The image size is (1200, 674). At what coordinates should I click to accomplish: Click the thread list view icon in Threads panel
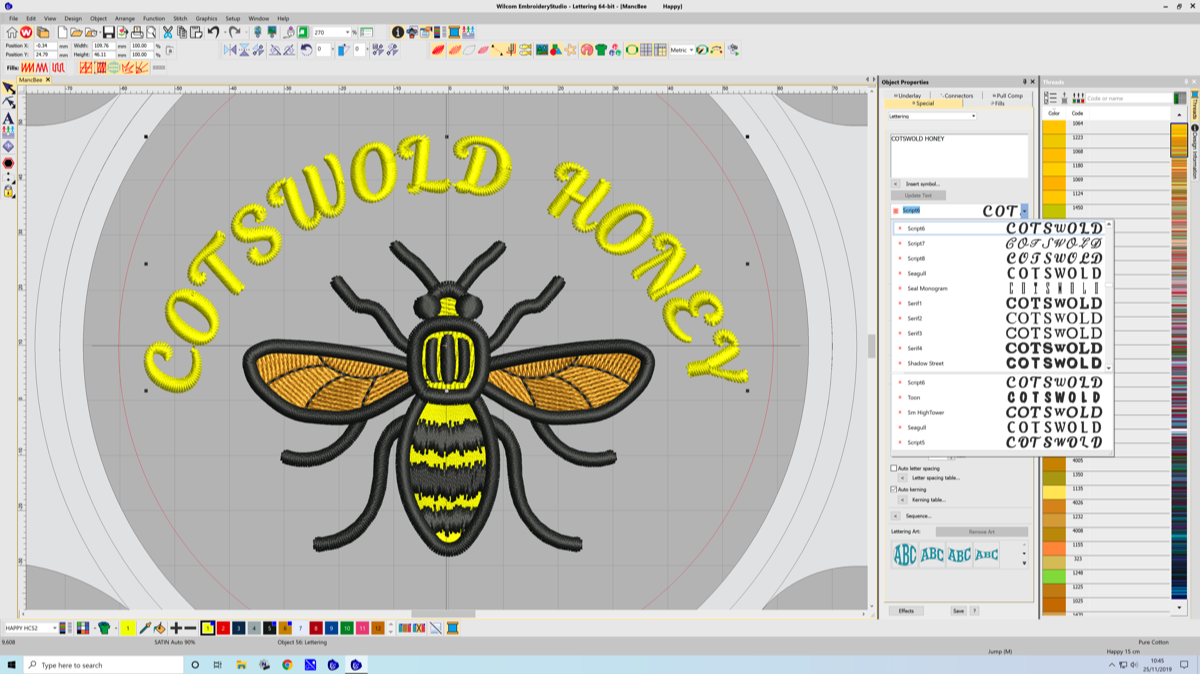click(x=1050, y=98)
